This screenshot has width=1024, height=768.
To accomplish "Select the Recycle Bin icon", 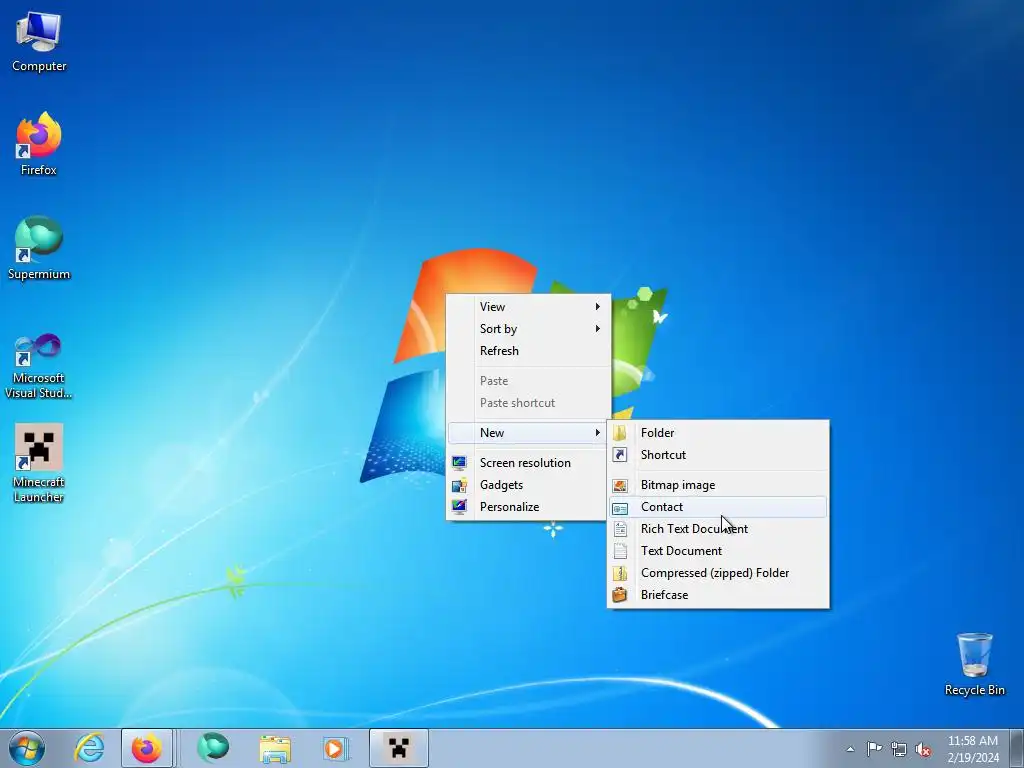I will click(x=974, y=664).
